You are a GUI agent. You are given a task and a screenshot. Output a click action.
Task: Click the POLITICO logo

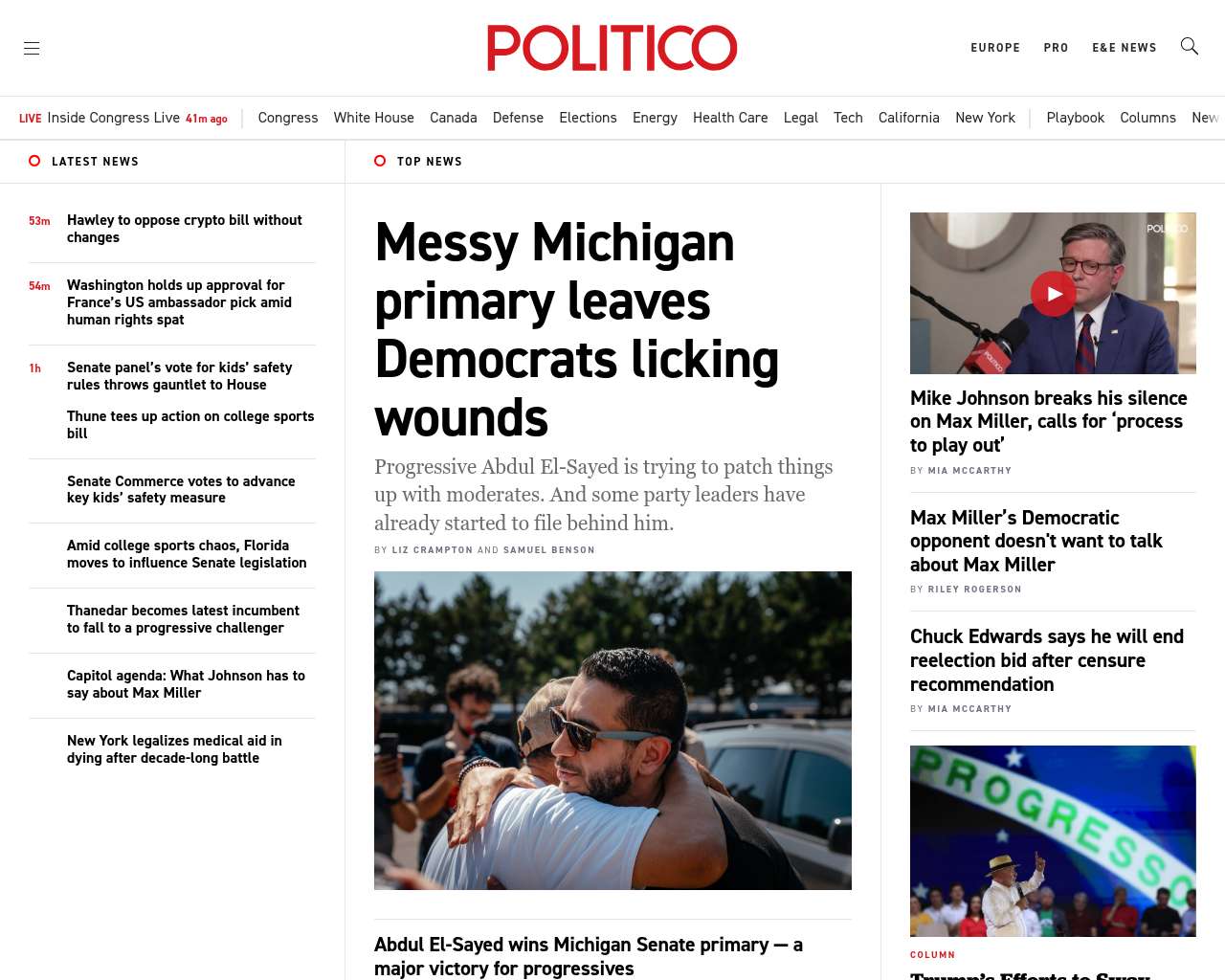click(612, 48)
